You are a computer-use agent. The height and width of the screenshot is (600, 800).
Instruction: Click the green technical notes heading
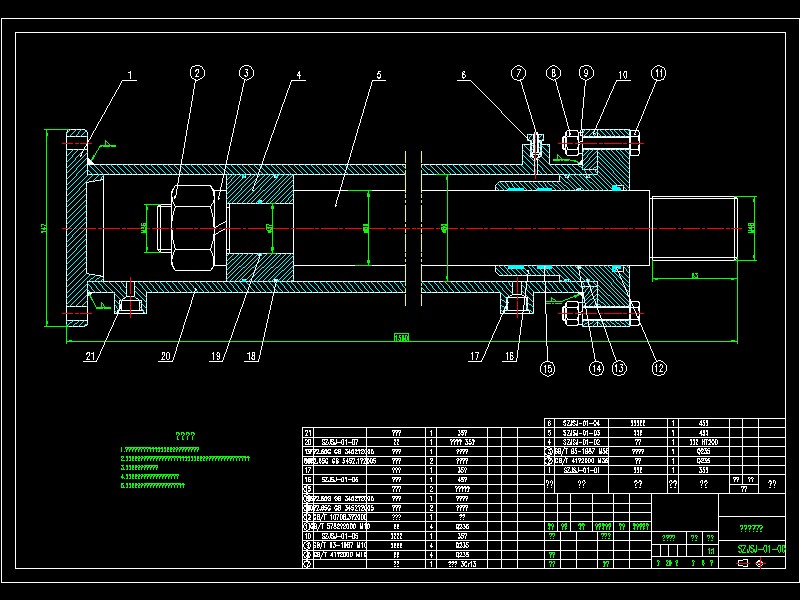click(x=185, y=436)
